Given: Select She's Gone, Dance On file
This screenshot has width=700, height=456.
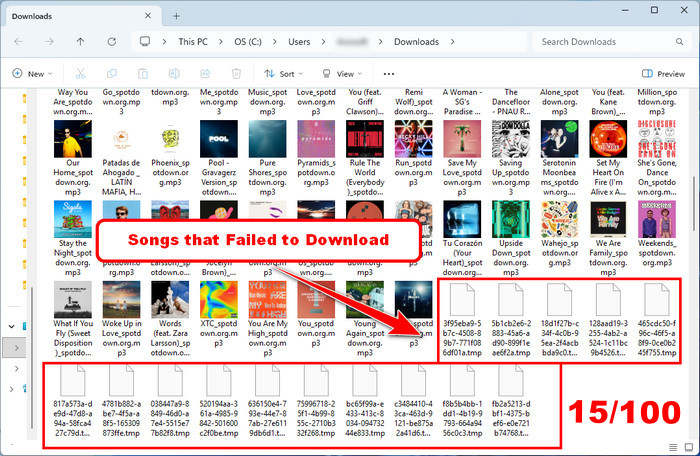Looking at the screenshot, I should (x=657, y=159).
